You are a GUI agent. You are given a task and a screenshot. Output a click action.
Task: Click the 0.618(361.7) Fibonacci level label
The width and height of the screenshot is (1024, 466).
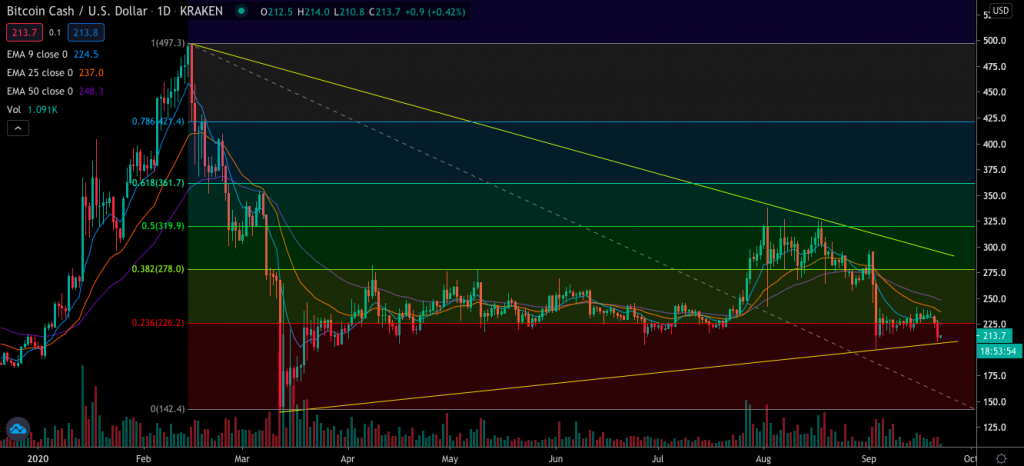(157, 183)
